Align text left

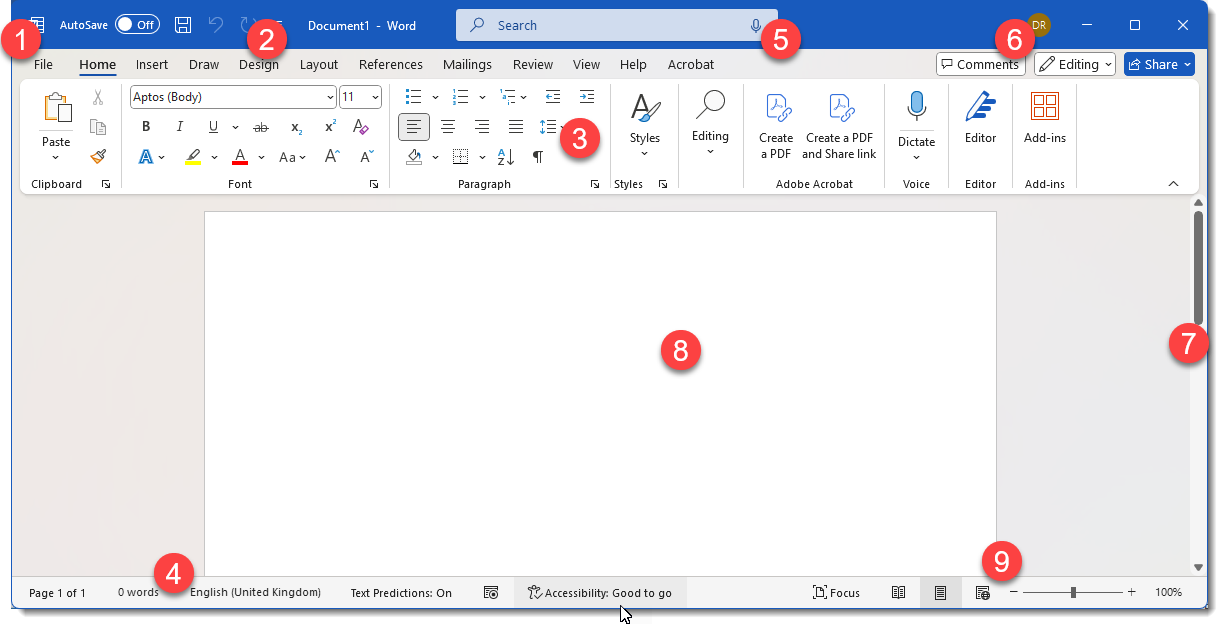(x=414, y=127)
